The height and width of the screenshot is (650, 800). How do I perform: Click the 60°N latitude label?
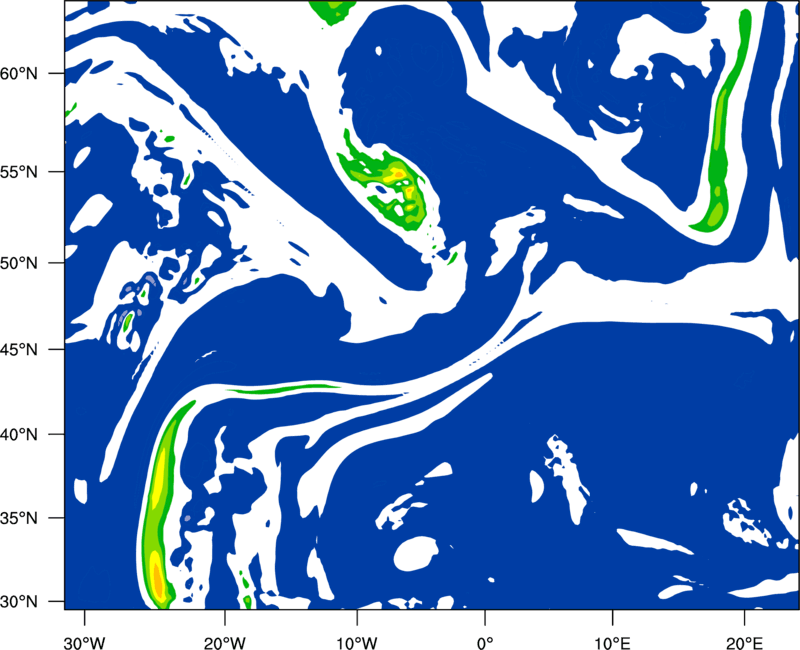[19, 74]
